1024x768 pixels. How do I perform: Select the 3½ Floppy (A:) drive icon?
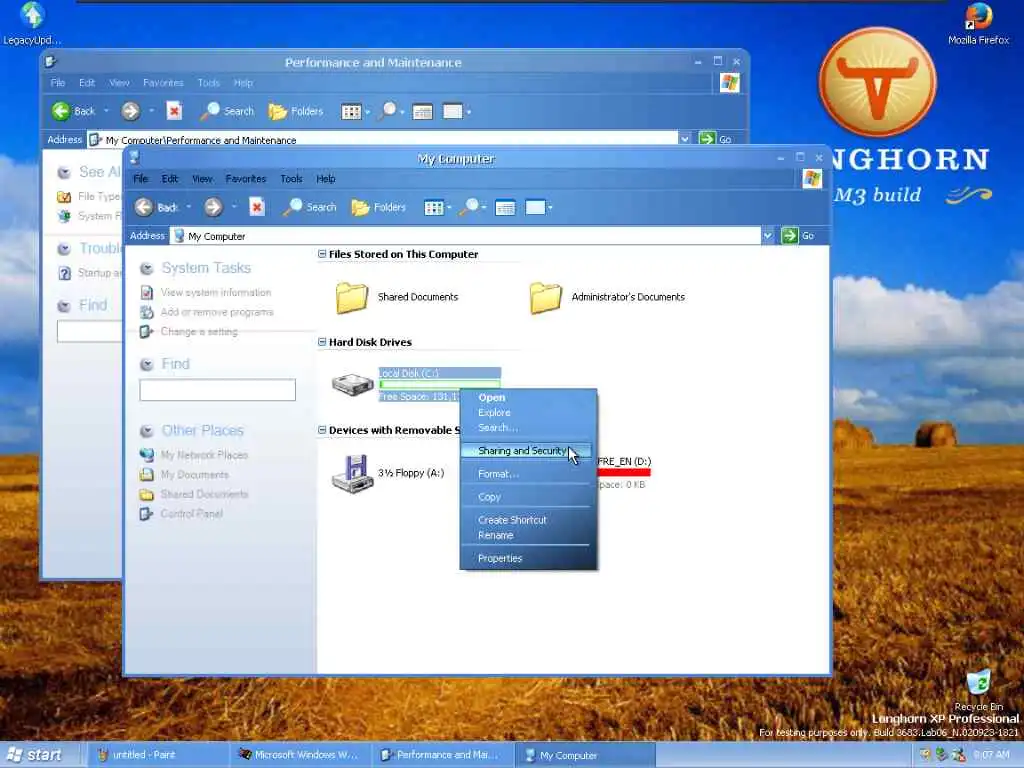pyautogui.click(x=352, y=473)
